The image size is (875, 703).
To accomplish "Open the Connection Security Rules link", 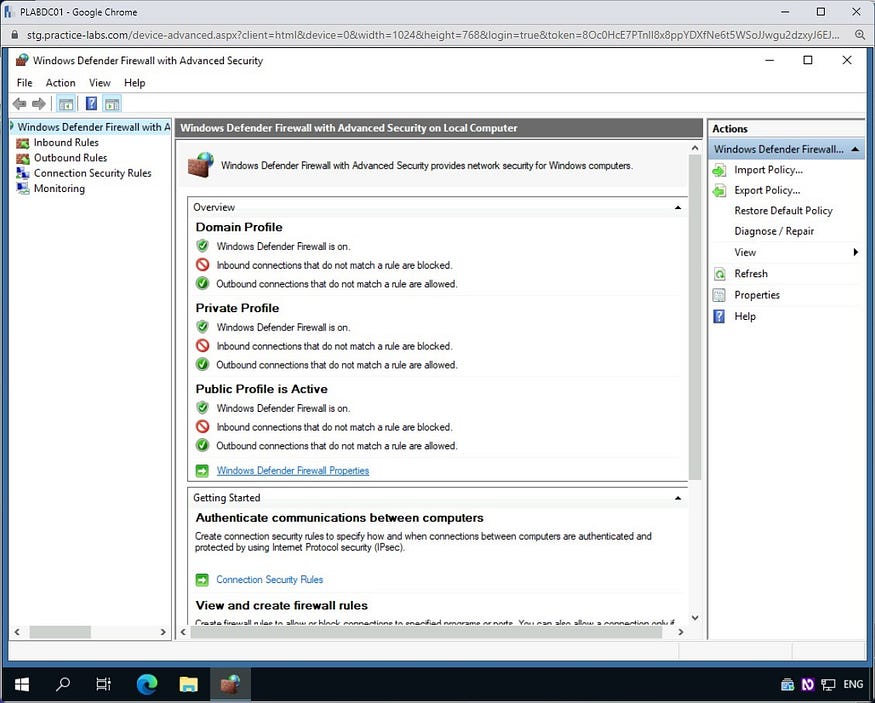I will 270,580.
